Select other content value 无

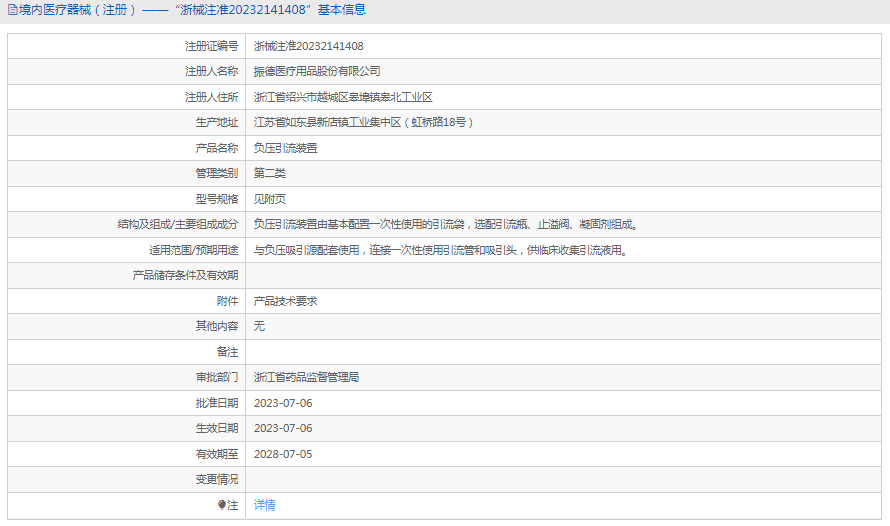pyautogui.click(x=259, y=326)
